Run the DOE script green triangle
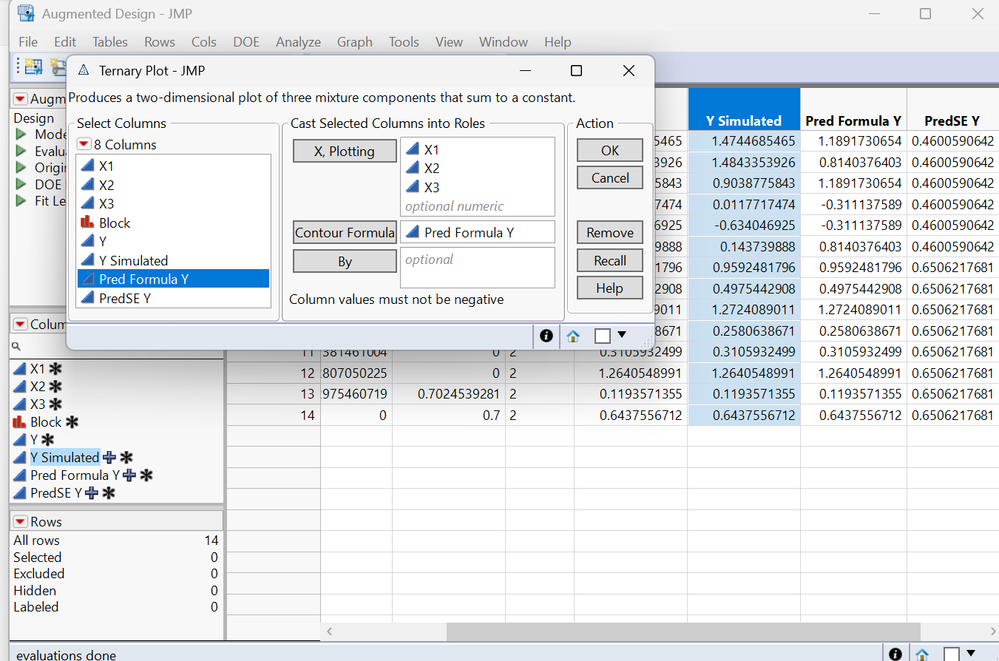Image resolution: width=999 pixels, height=661 pixels. click(x=21, y=184)
